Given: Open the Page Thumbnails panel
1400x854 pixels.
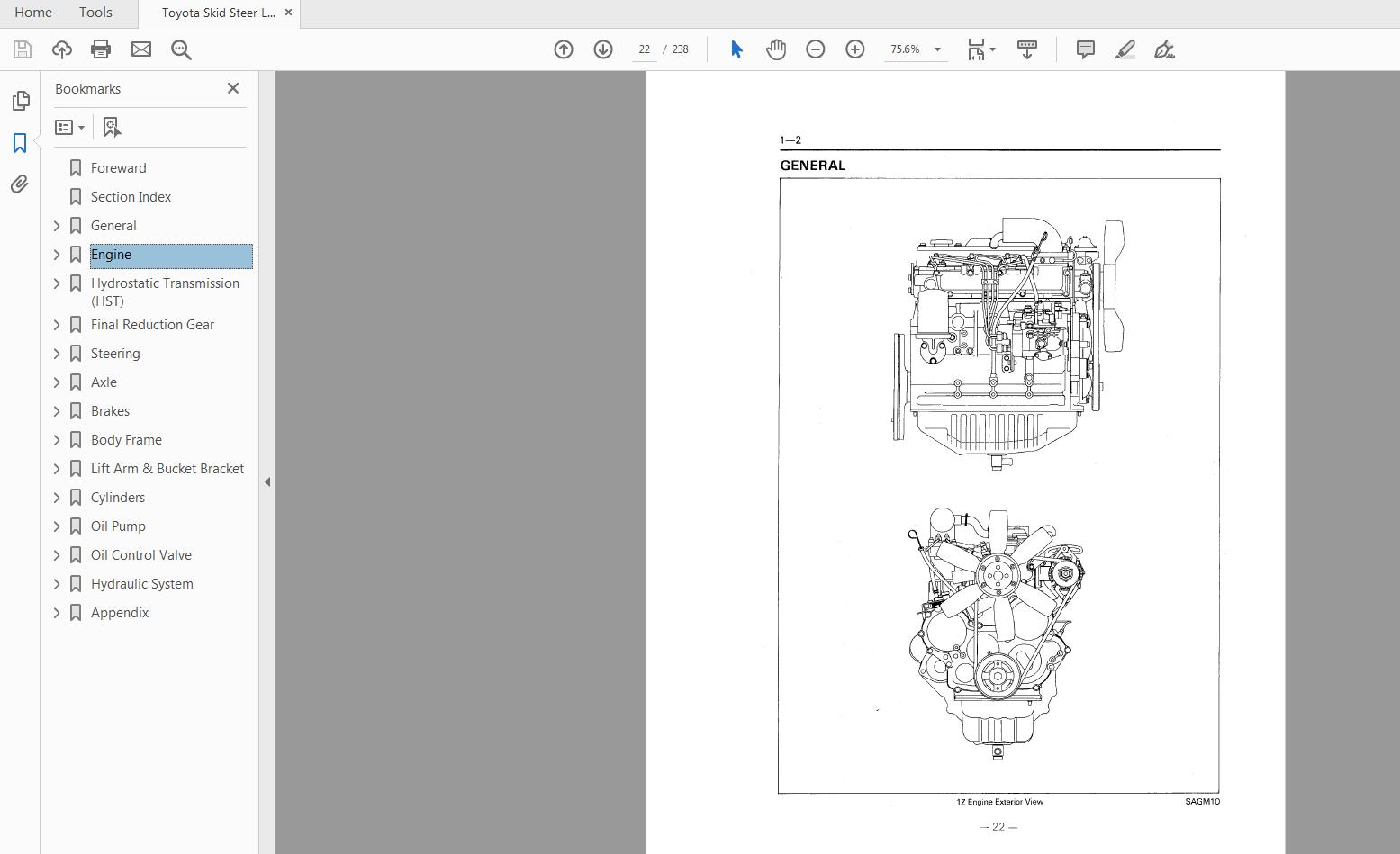Looking at the screenshot, I should point(20,101).
